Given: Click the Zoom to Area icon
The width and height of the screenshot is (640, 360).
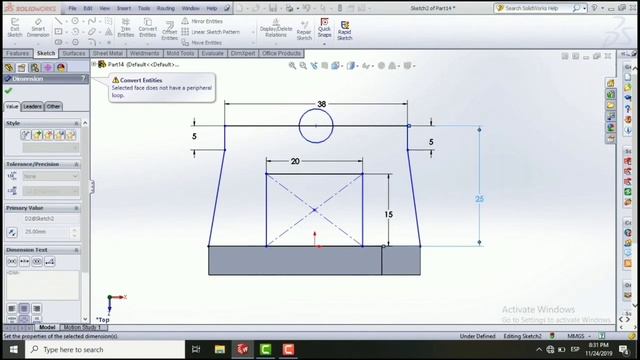Looking at the screenshot, I should [303, 66].
